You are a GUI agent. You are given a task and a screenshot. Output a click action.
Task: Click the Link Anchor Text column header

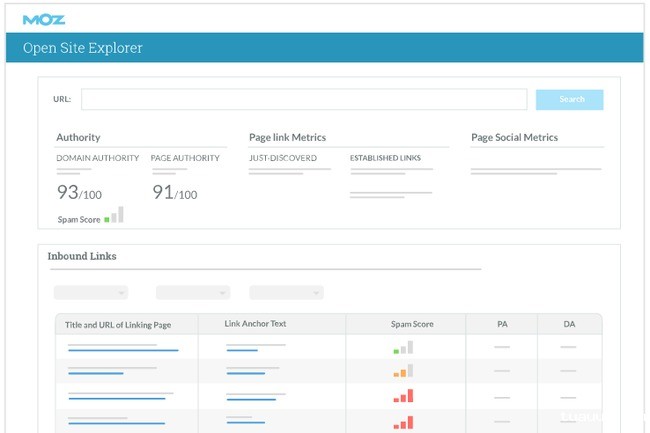tap(253, 324)
